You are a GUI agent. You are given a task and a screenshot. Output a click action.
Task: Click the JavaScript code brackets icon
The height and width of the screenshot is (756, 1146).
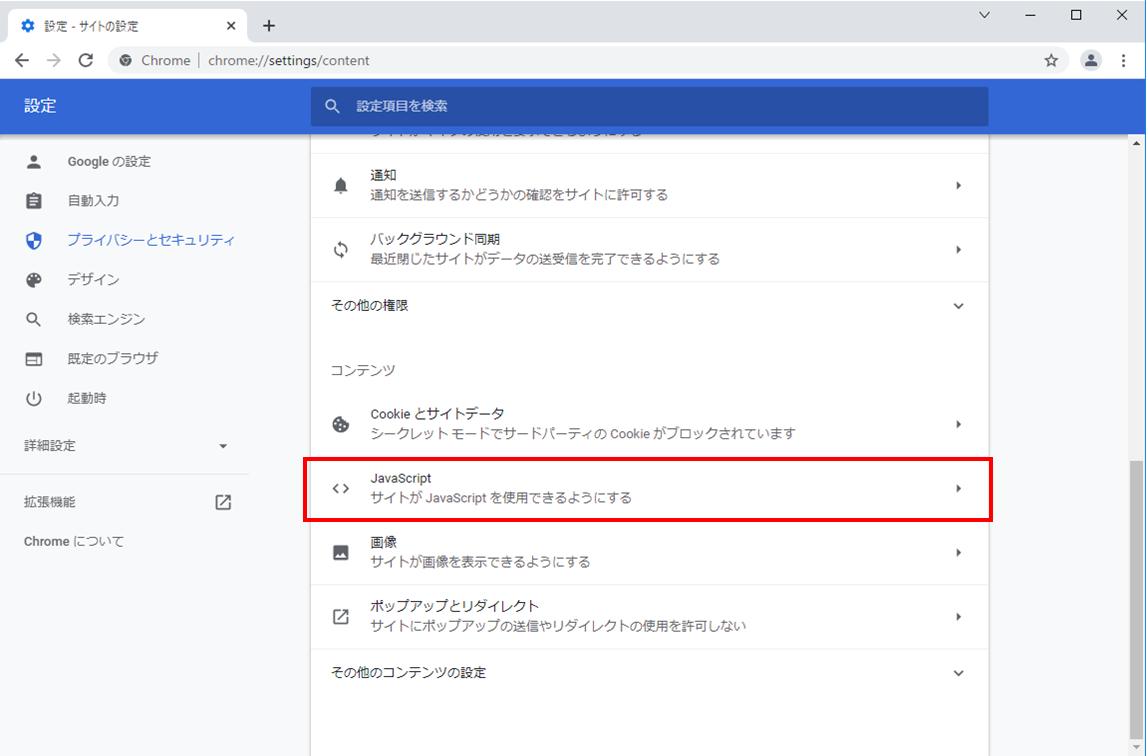[x=341, y=488]
